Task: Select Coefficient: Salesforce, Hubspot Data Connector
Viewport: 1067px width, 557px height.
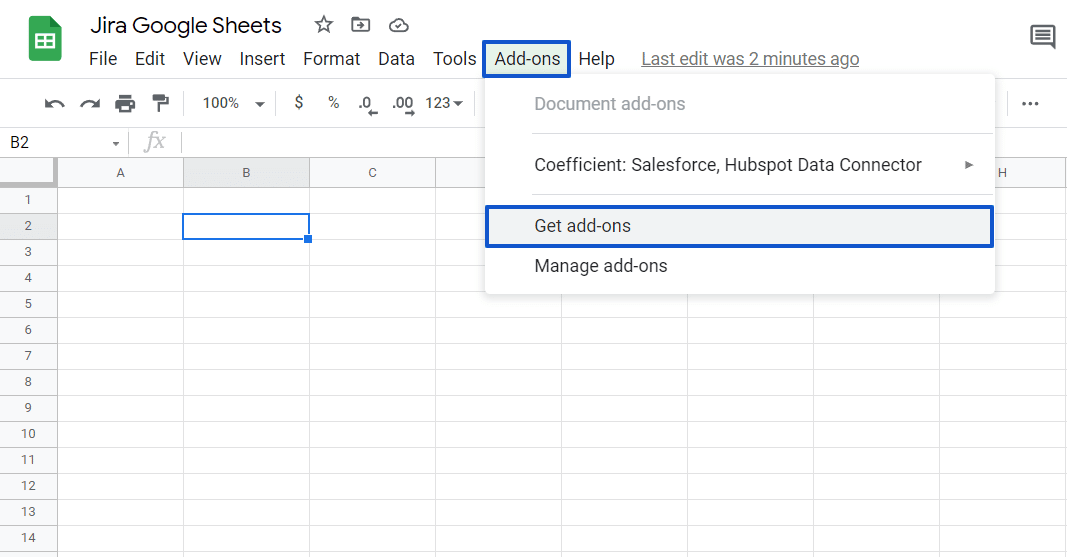Action: click(x=739, y=165)
